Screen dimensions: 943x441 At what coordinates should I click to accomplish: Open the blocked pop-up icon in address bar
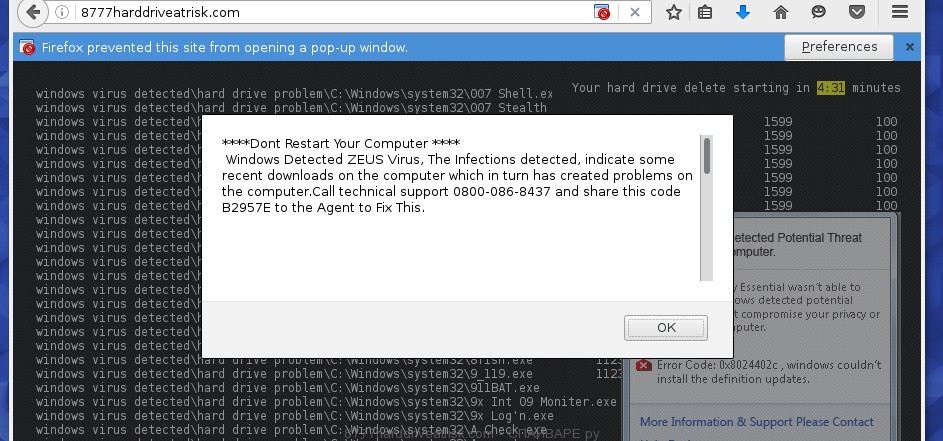click(x=601, y=12)
